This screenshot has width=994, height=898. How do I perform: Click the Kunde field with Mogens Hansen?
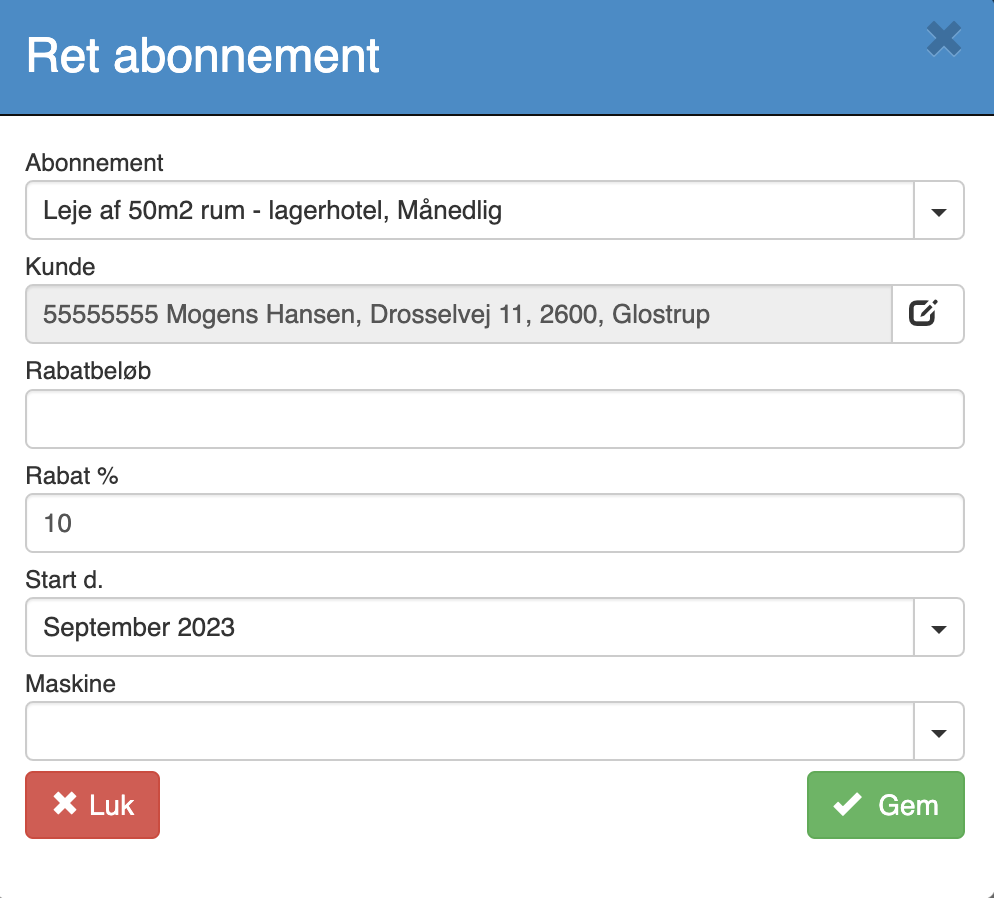tap(459, 314)
